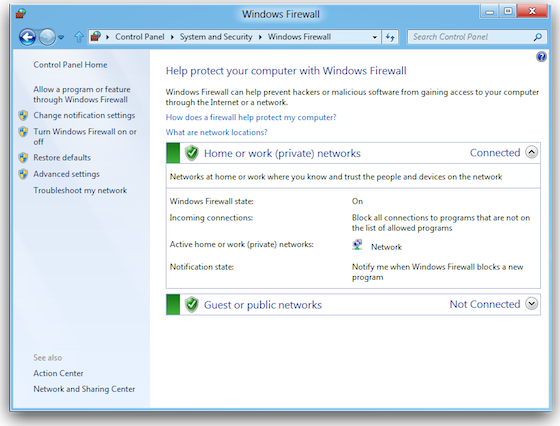
Task: Go up one level with the Up arrow
Action: tap(79, 36)
